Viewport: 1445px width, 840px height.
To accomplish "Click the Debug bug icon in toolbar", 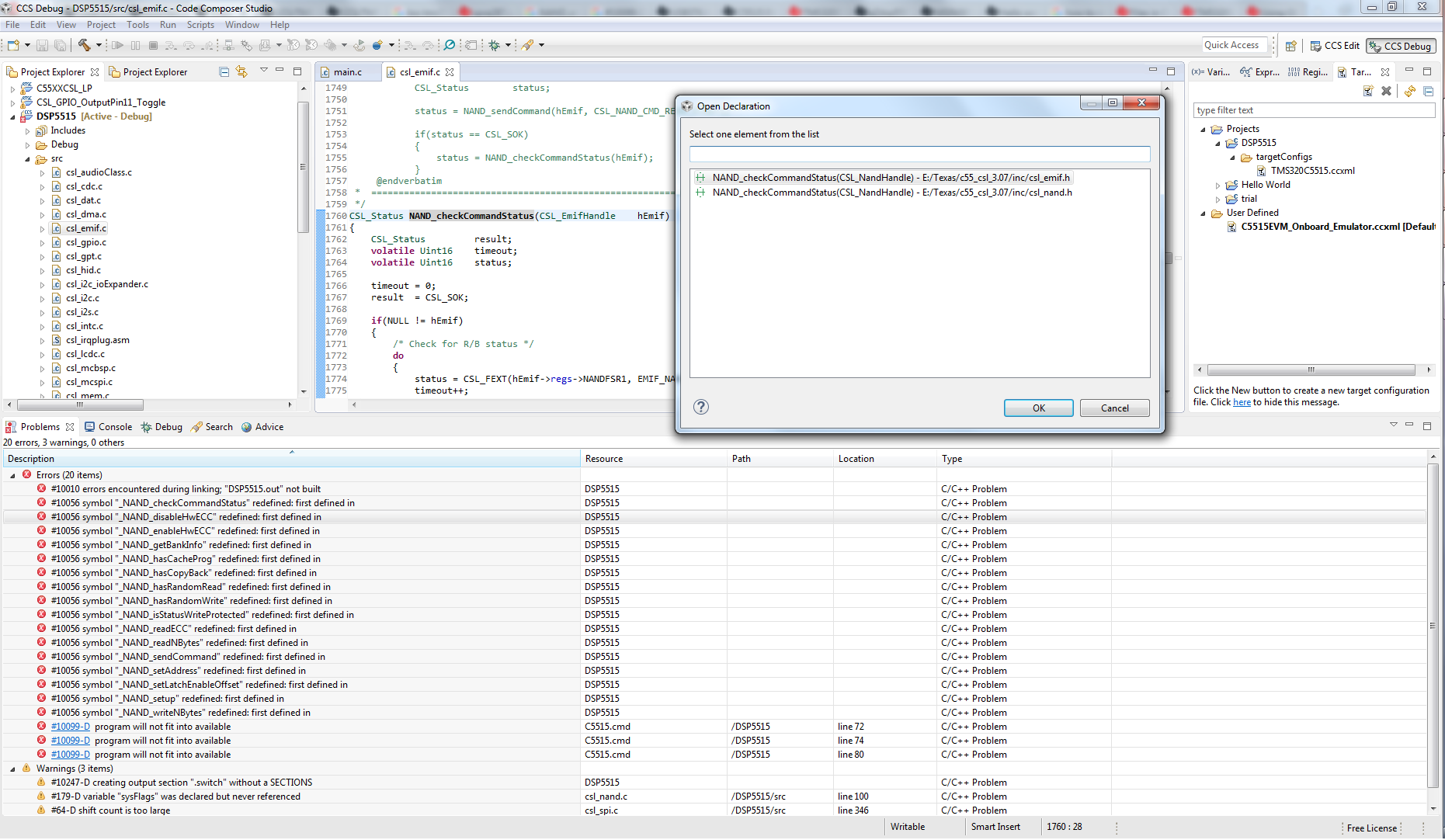I will pos(494,45).
